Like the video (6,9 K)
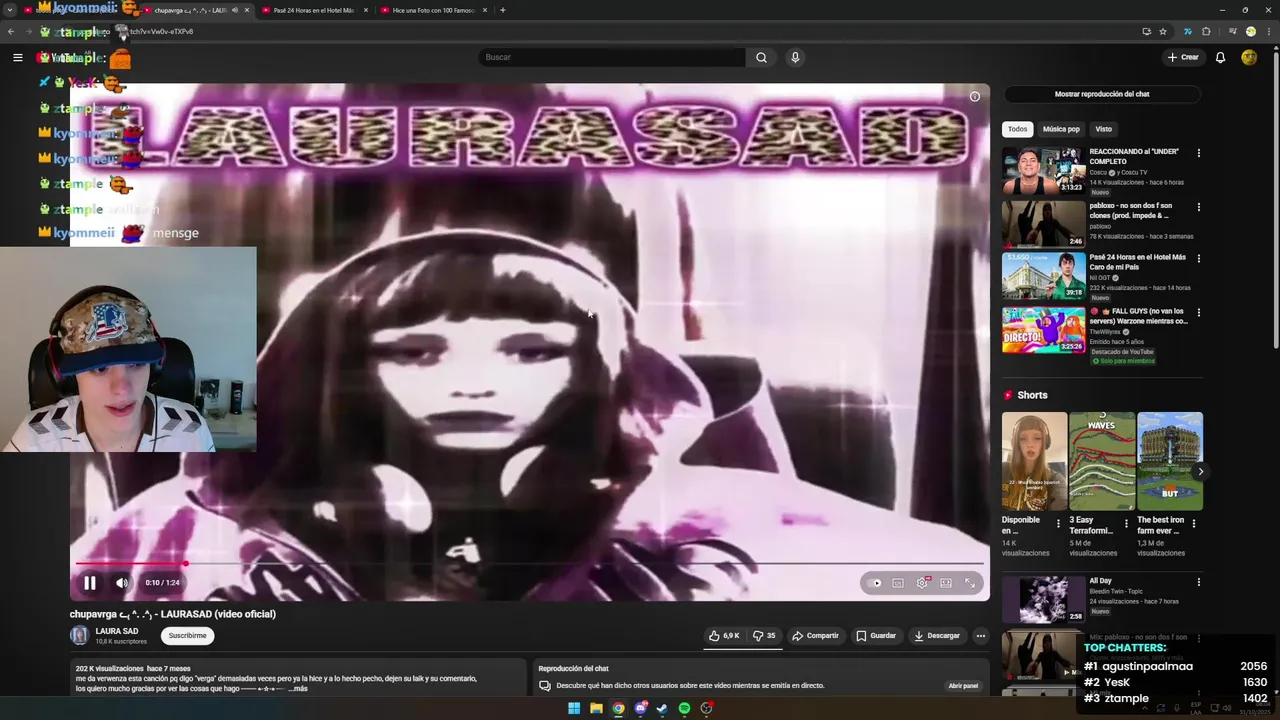 point(724,636)
